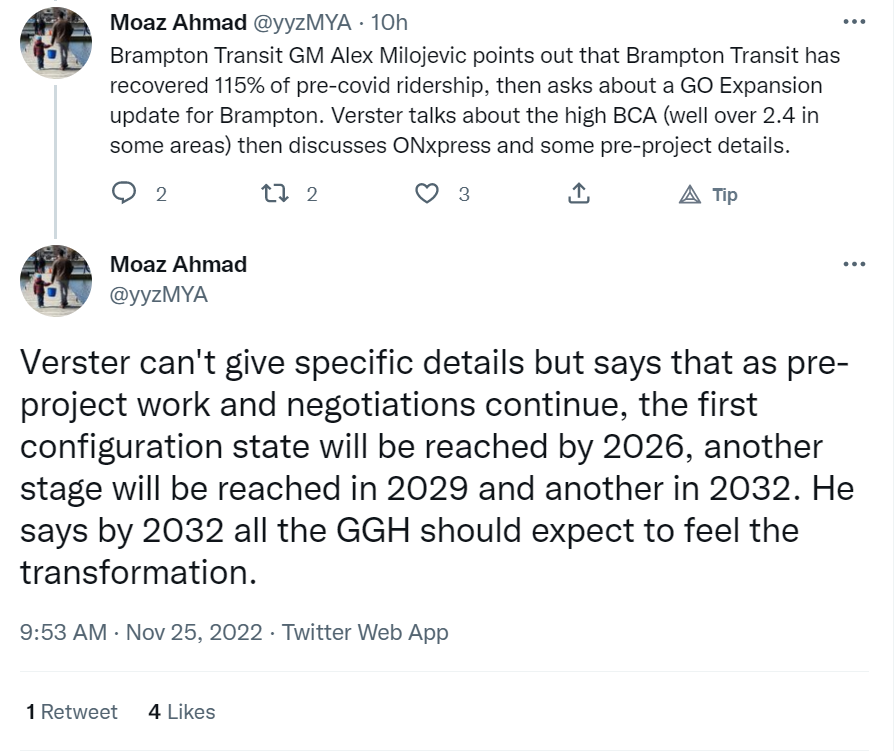Screen dimensions: 894x751
Task: Open more options on the main tweet
Action: pos(853,264)
